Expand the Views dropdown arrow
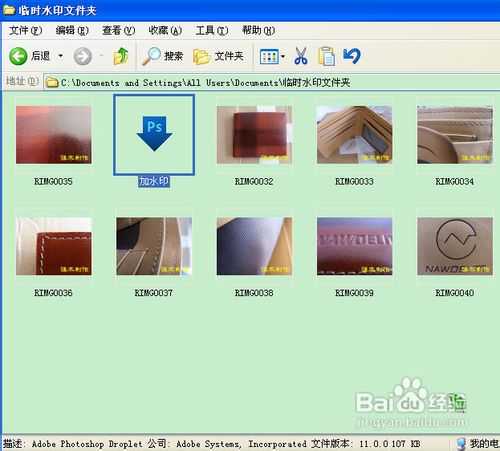Viewport: 500px width, 451px height. click(283, 56)
